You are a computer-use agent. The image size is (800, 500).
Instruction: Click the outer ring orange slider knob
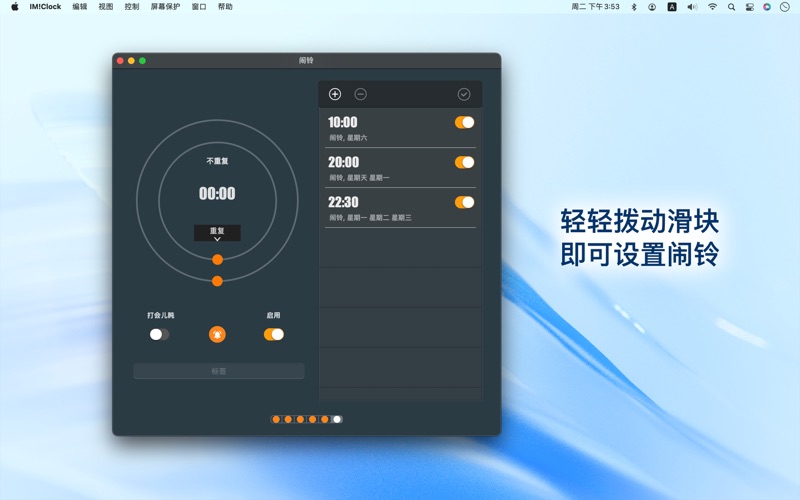coord(217,281)
